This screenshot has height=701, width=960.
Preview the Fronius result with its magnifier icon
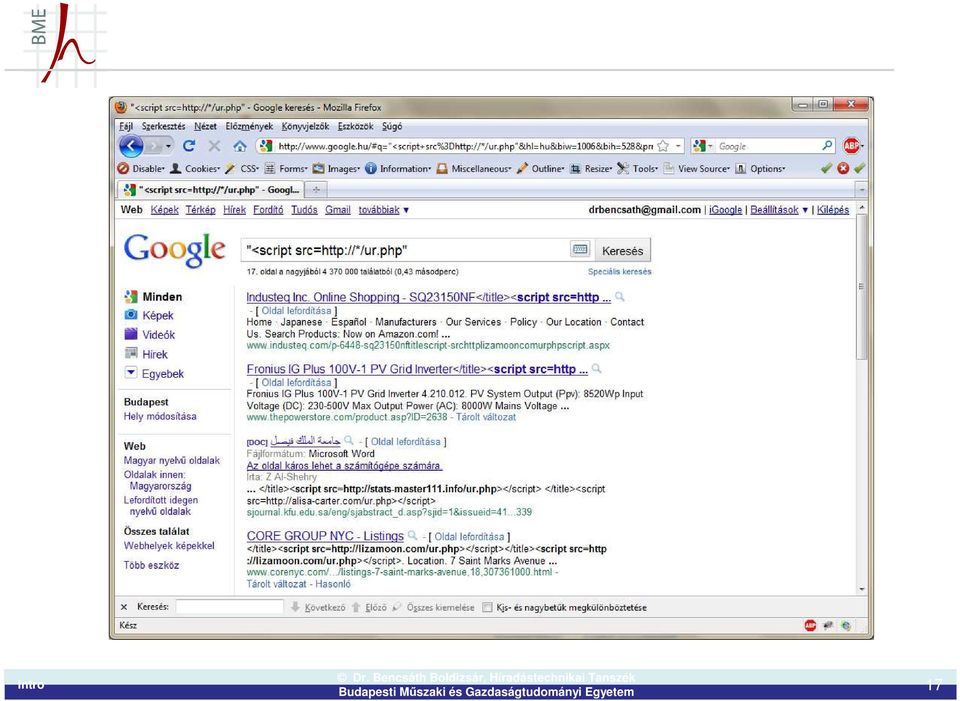[x=596, y=369]
